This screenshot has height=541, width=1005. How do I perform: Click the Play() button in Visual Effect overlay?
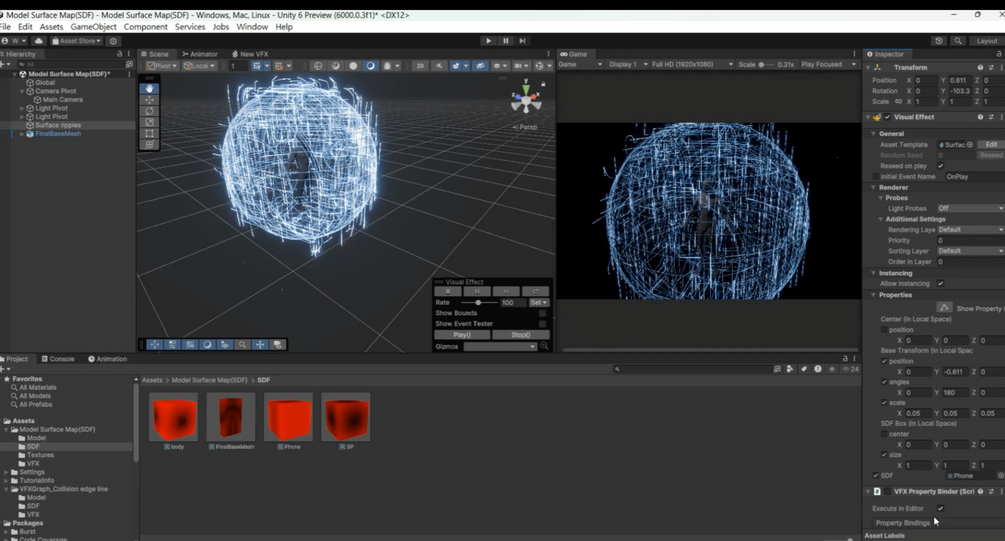pos(462,335)
